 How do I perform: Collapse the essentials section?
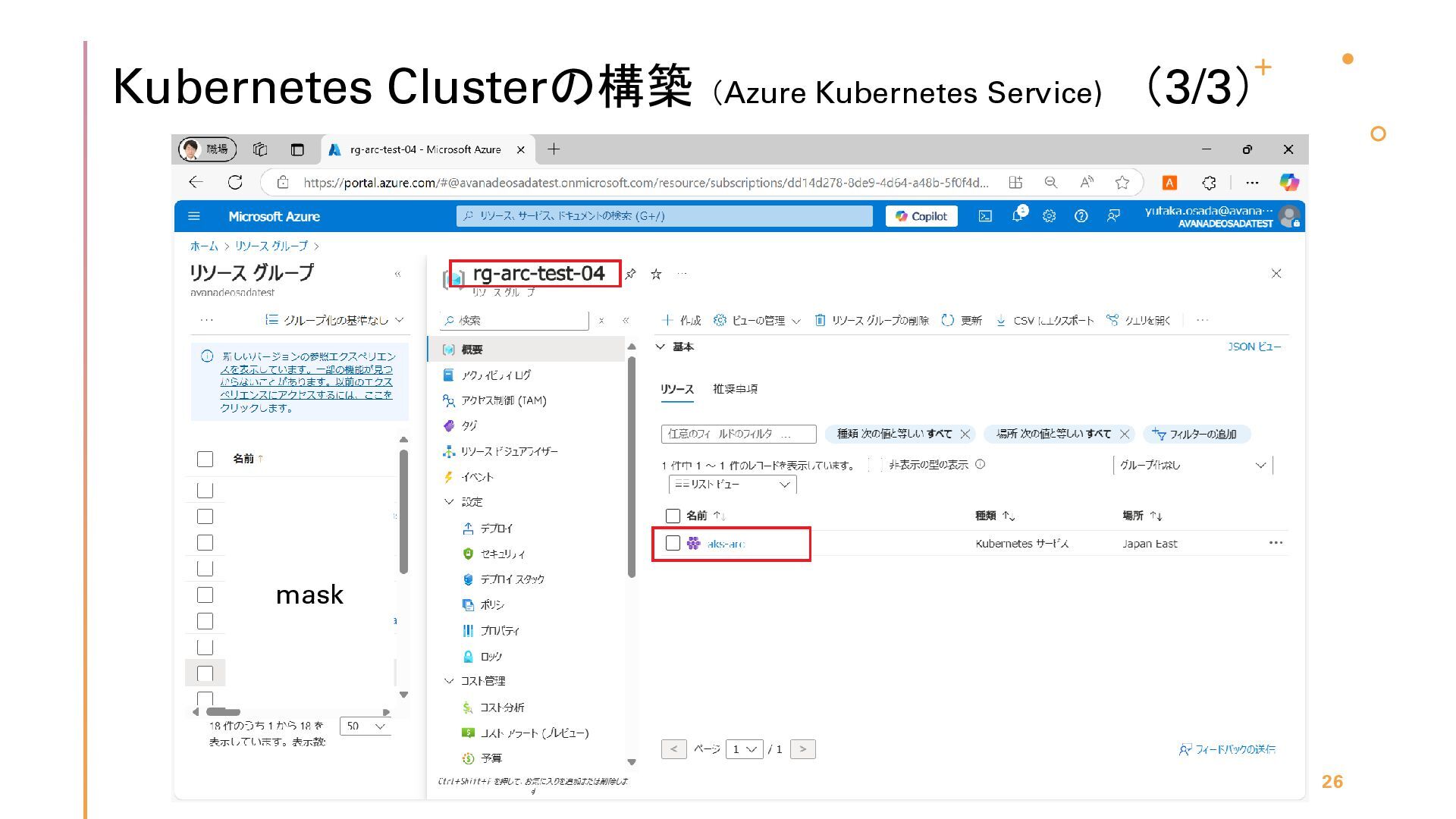pyautogui.click(x=661, y=347)
